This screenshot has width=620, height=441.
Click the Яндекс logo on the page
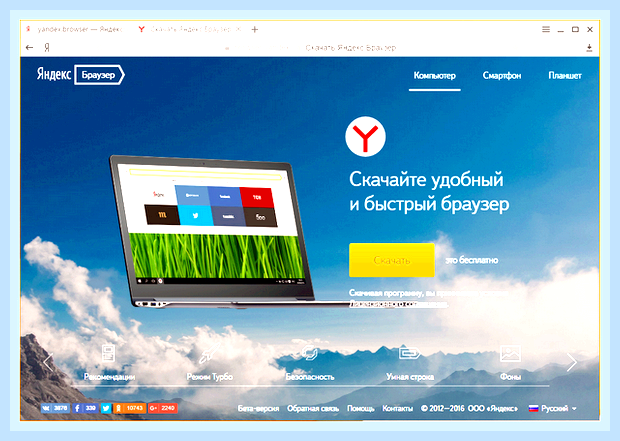[x=54, y=74]
